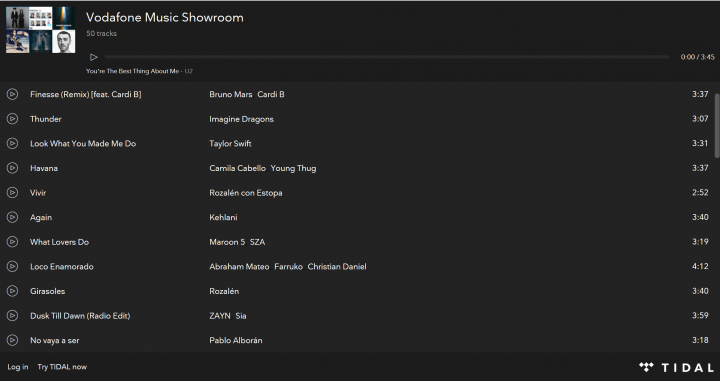
Task: Select track title No vaya a ser
Action: 55,340
